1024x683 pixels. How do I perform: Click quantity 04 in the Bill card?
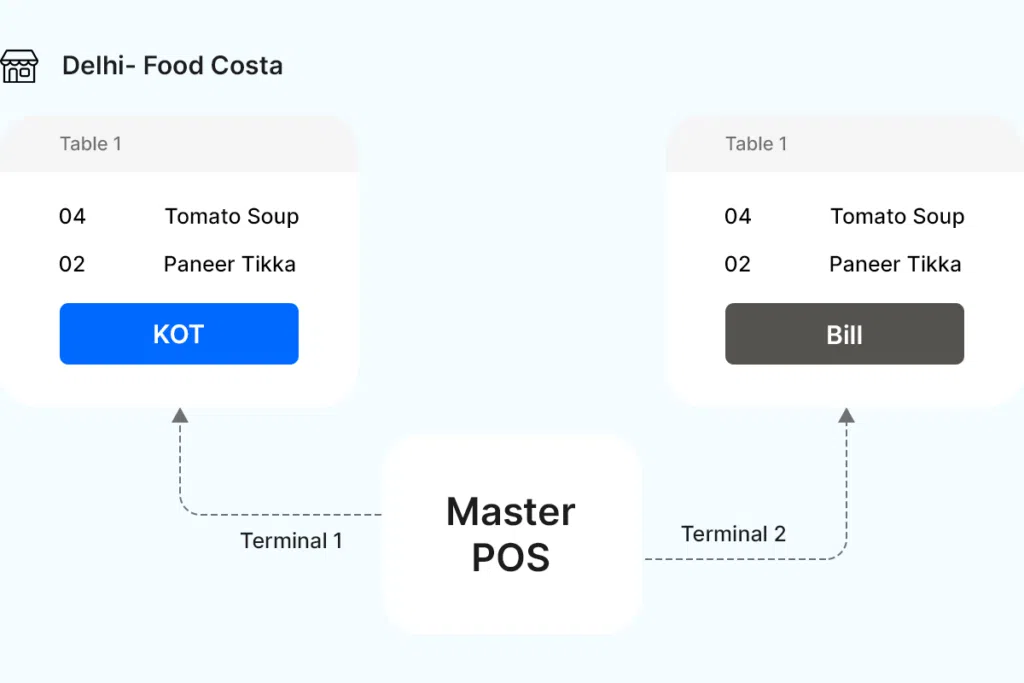pyautogui.click(x=738, y=216)
